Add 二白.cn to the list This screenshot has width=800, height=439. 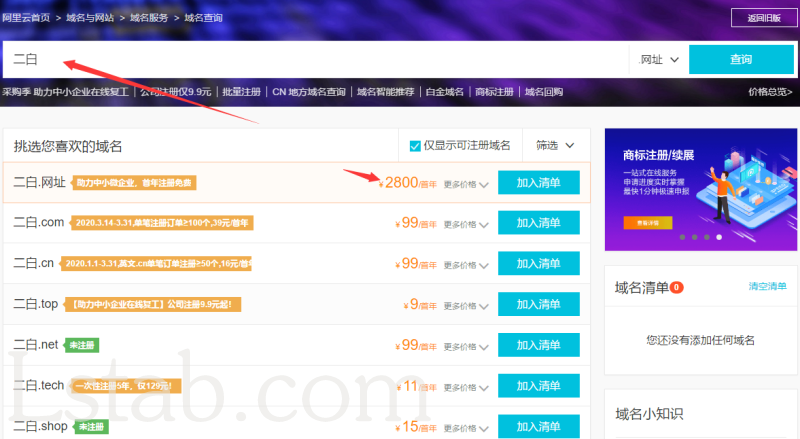[539, 263]
